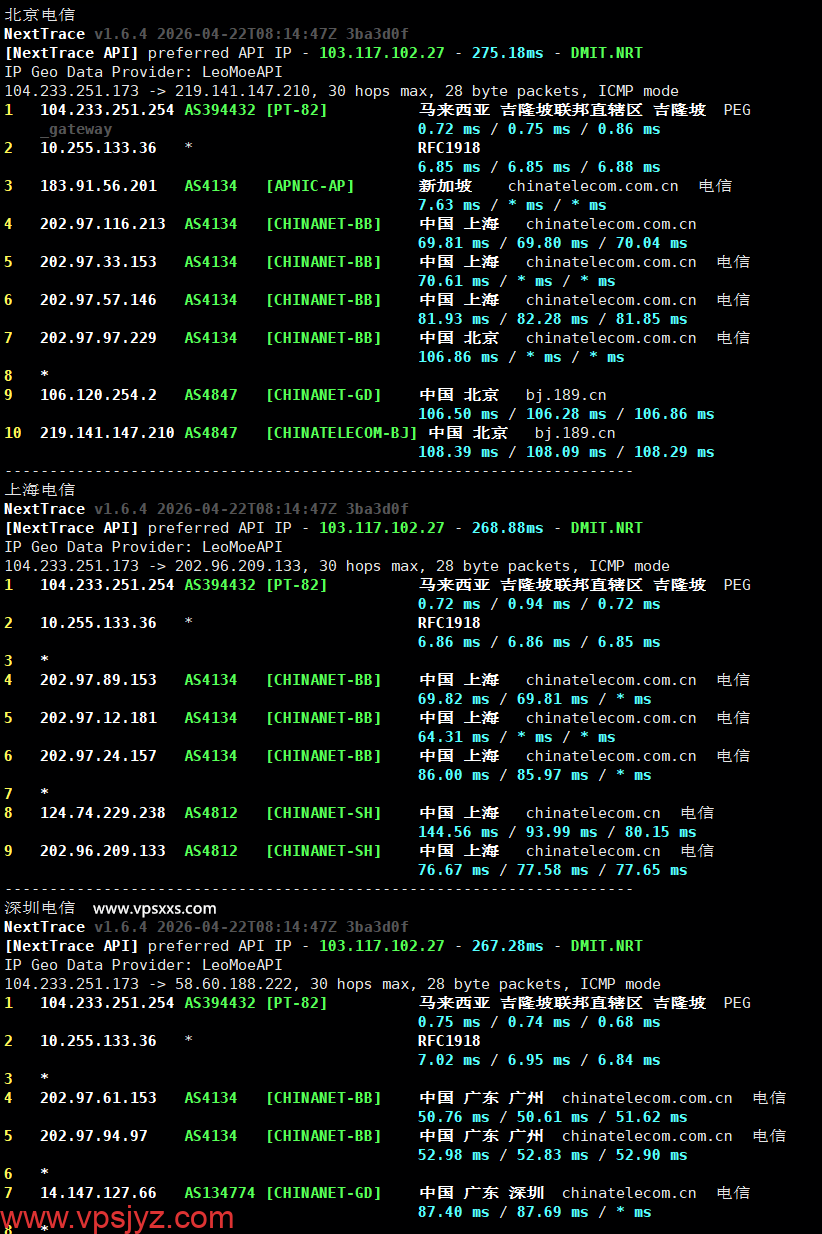Viewport: 822px width, 1234px height.
Task: Click the '深圳电信' section heading
Action: tap(40, 908)
